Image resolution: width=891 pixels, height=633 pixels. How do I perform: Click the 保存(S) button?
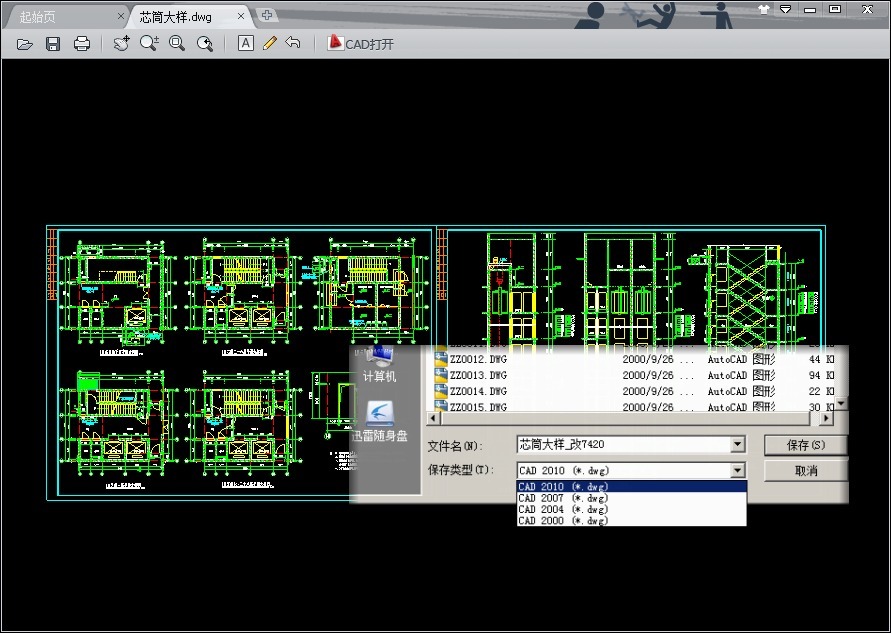[806, 445]
